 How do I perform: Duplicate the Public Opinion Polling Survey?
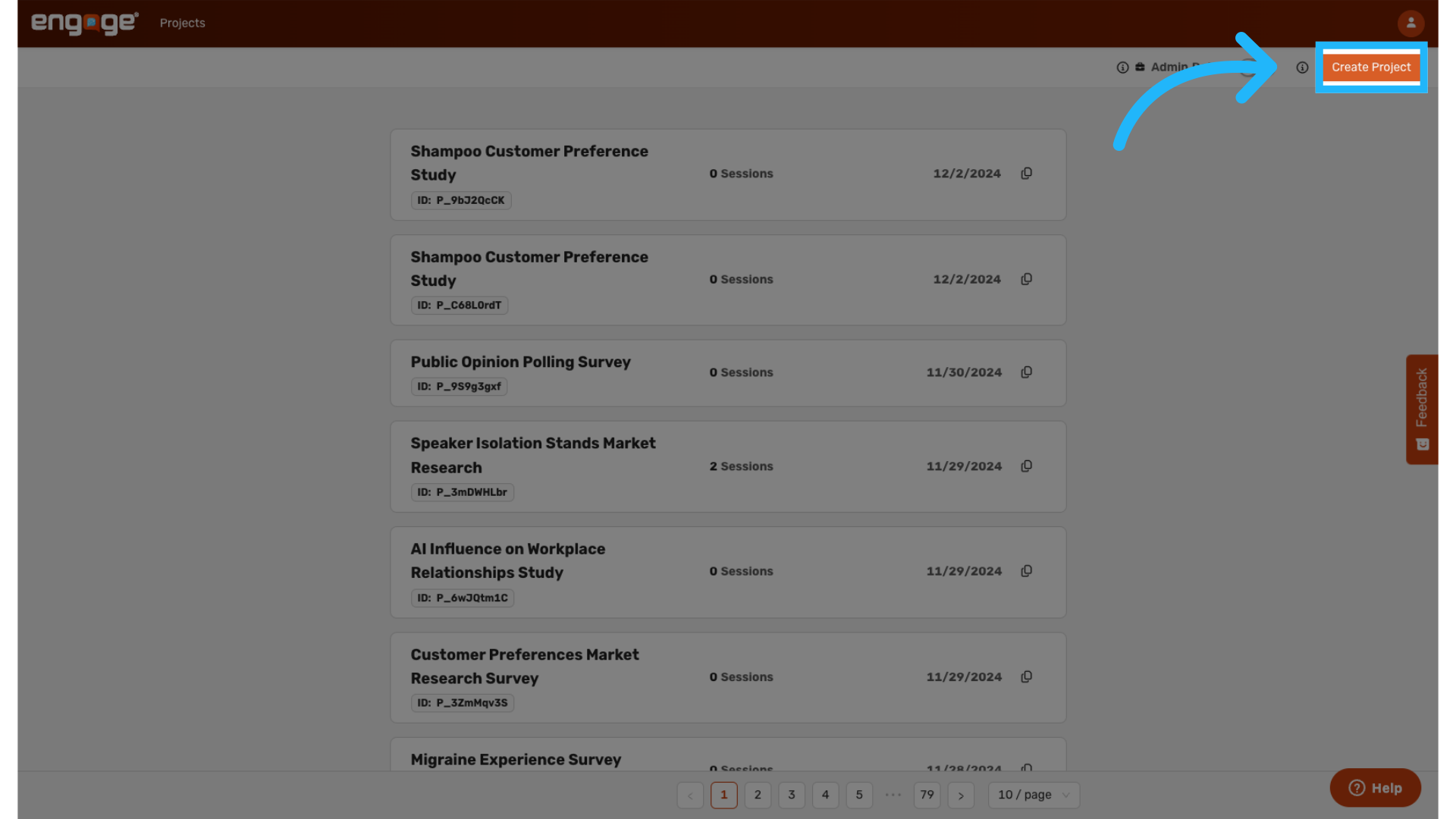coord(1026,372)
